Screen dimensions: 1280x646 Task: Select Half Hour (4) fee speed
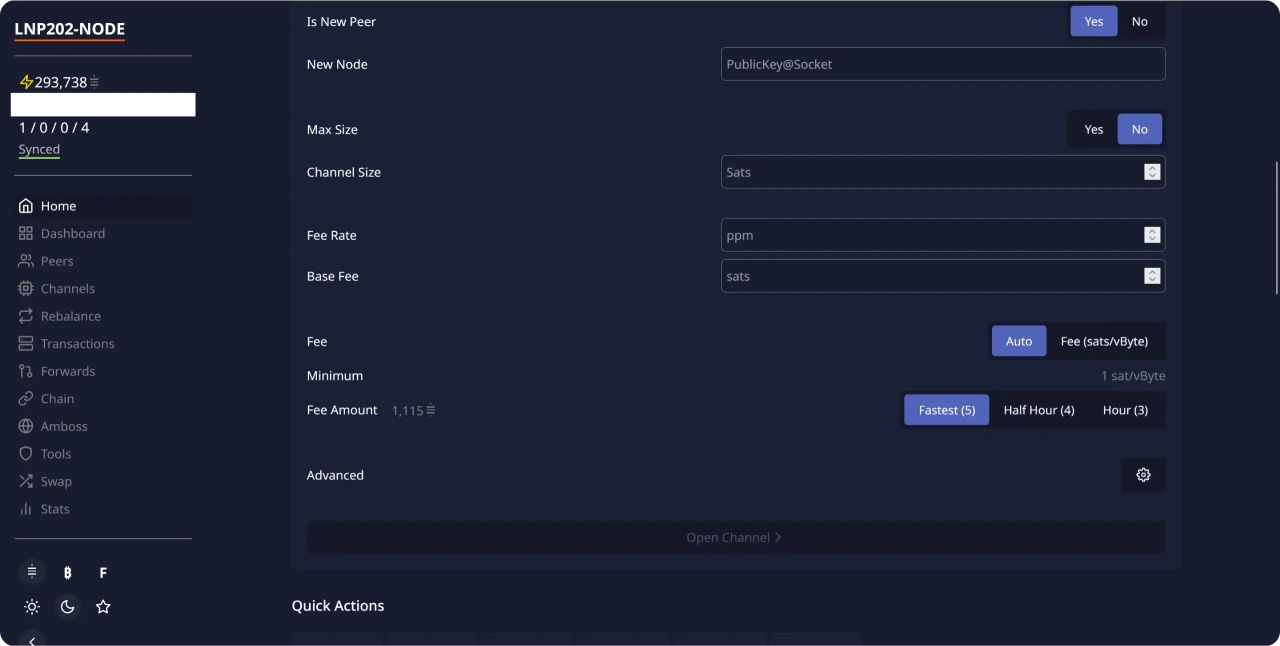tap(1038, 410)
